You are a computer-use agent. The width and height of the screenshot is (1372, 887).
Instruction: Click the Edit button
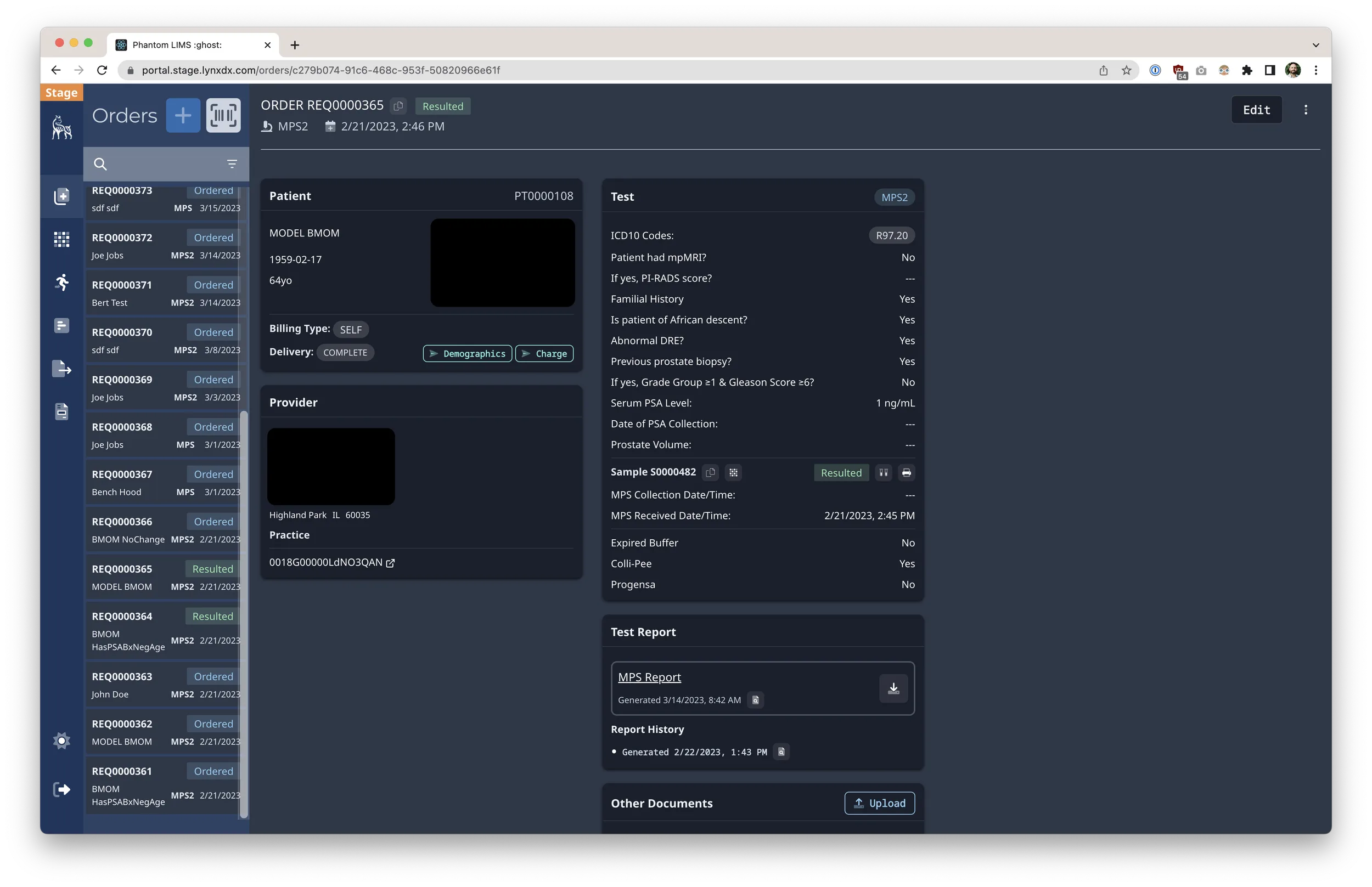[1256, 110]
